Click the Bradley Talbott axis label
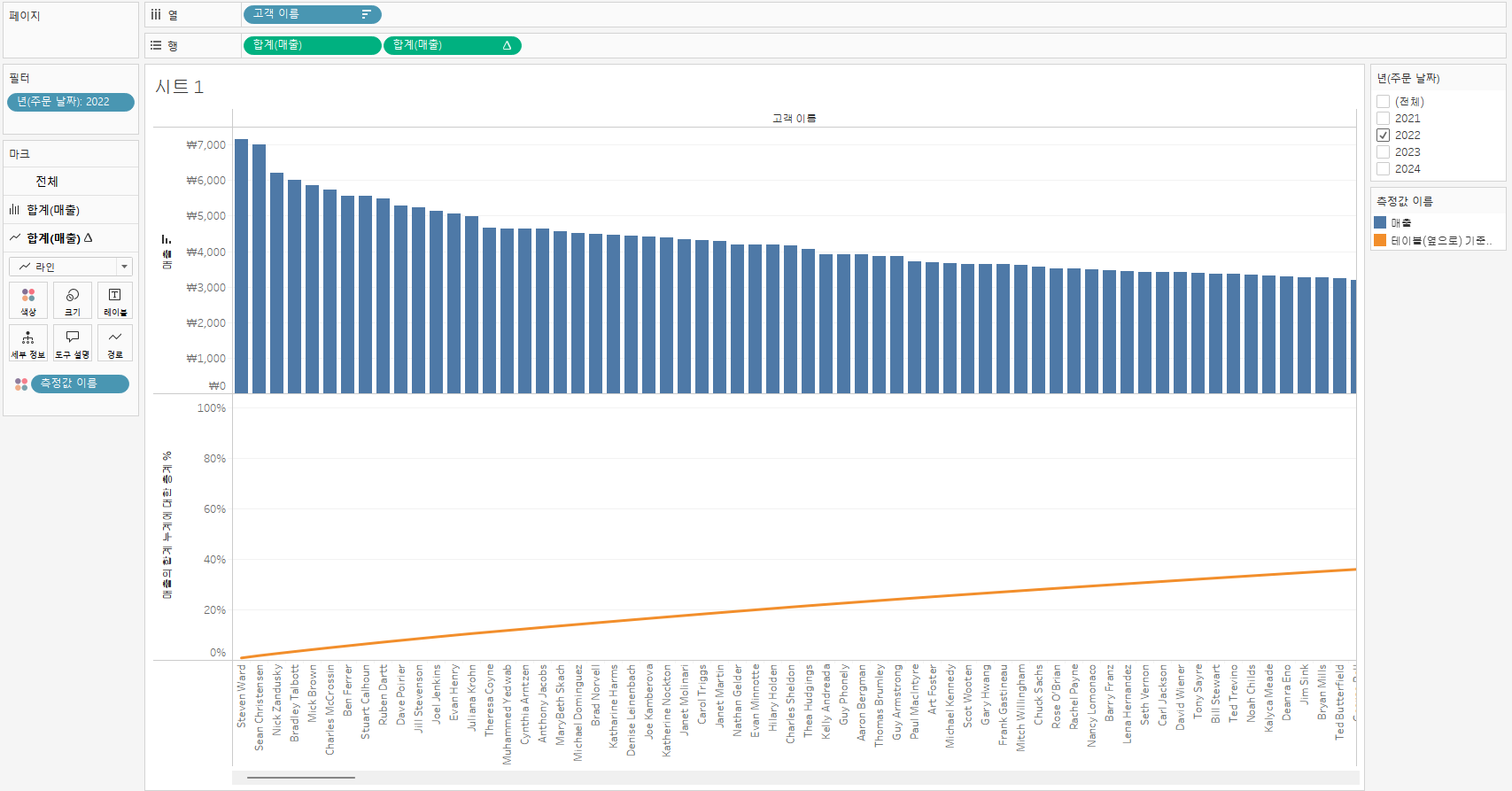The height and width of the screenshot is (791, 1512). click(x=294, y=703)
